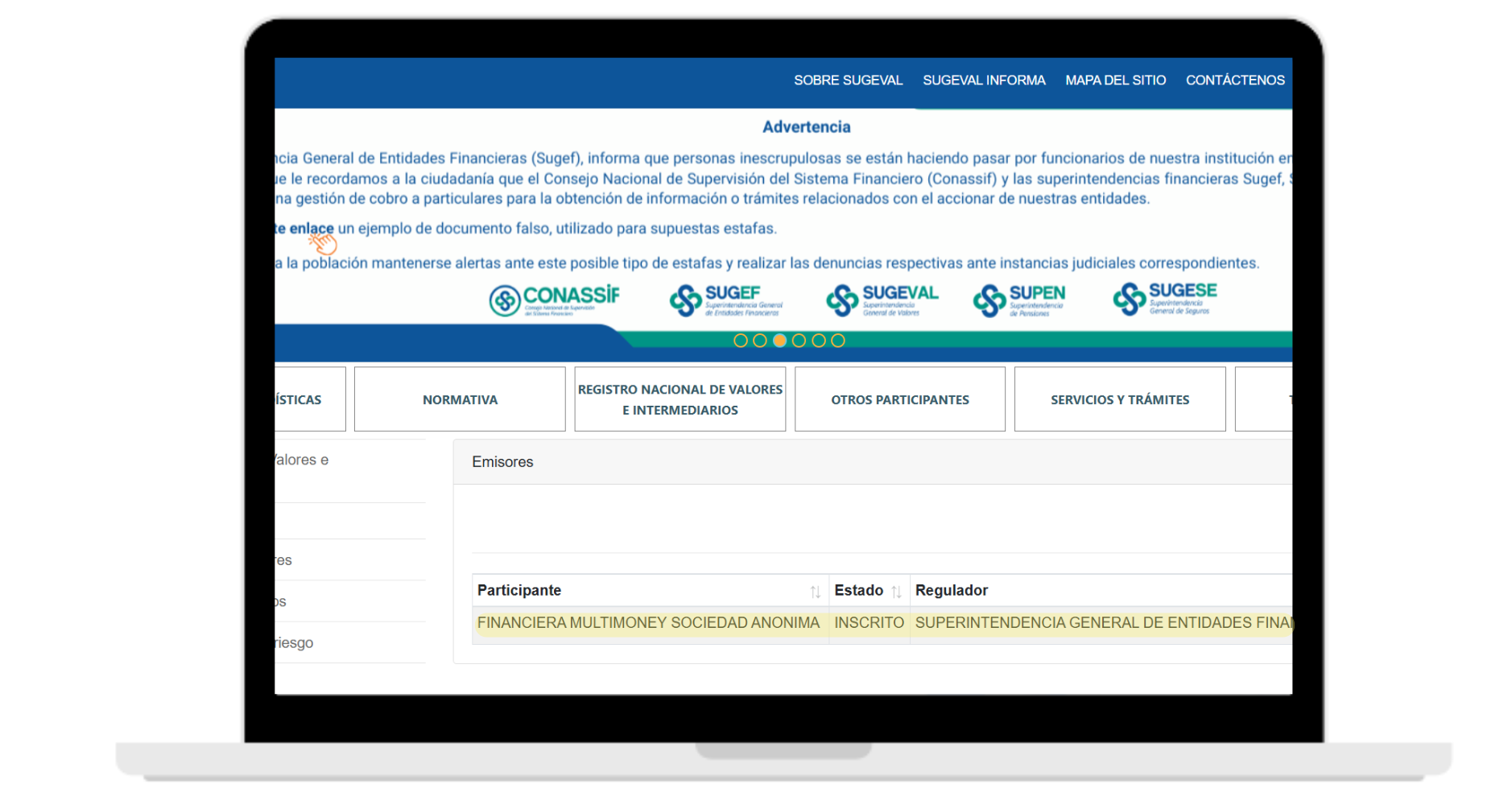Open the SUGEVAL INFORMA menu
The height and width of the screenshot is (805, 1512).
pos(984,80)
